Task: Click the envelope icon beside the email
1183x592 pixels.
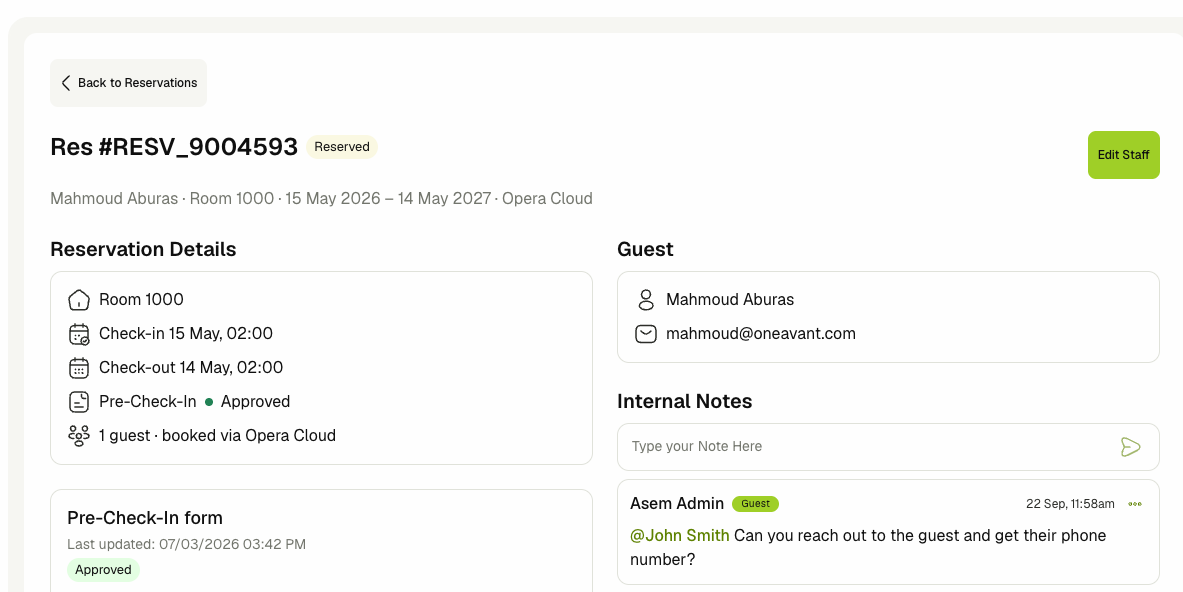Action: (x=646, y=333)
